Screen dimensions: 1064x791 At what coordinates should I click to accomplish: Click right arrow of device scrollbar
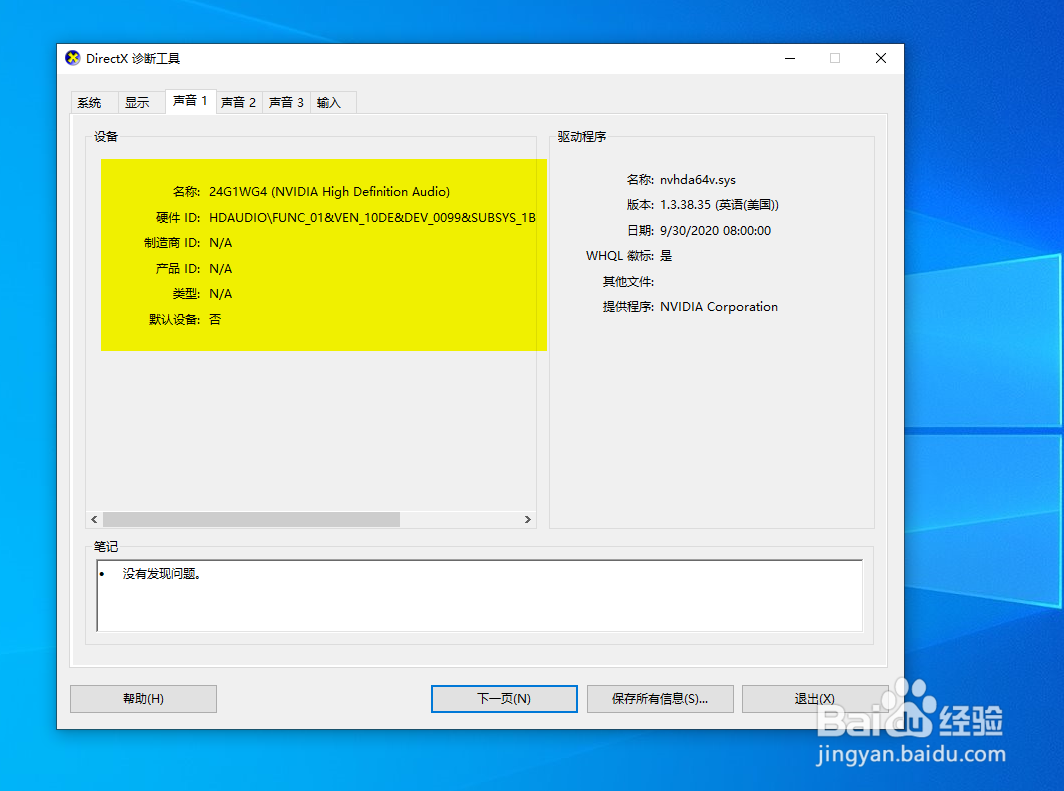527,520
